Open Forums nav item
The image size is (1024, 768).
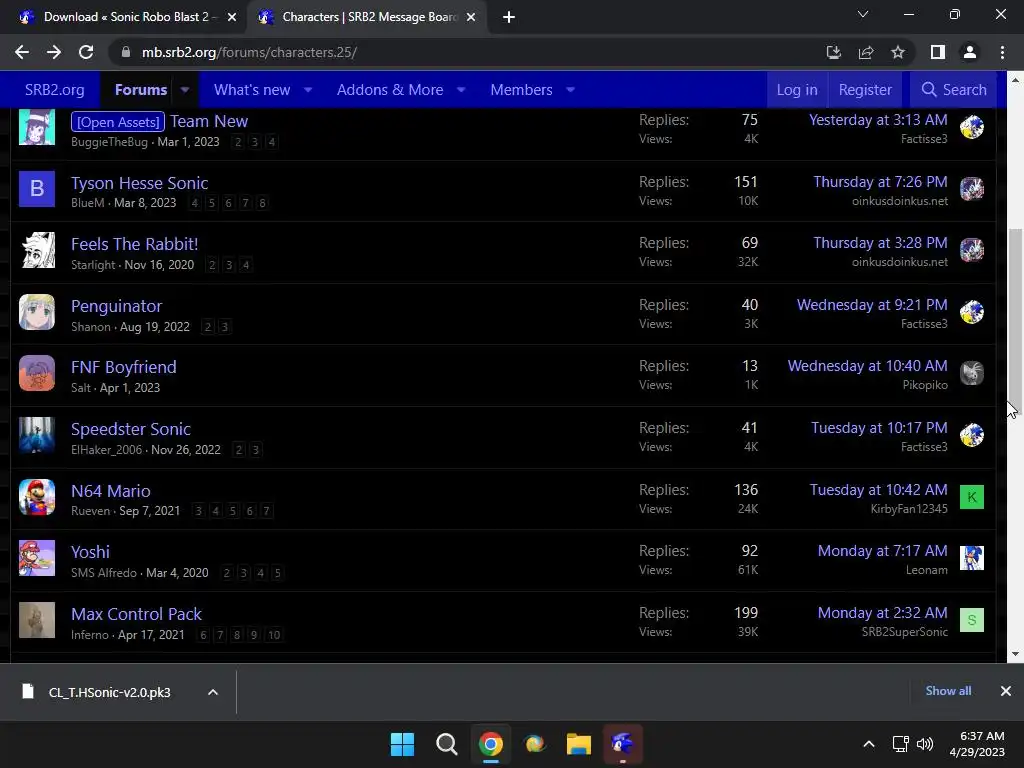(x=140, y=89)
